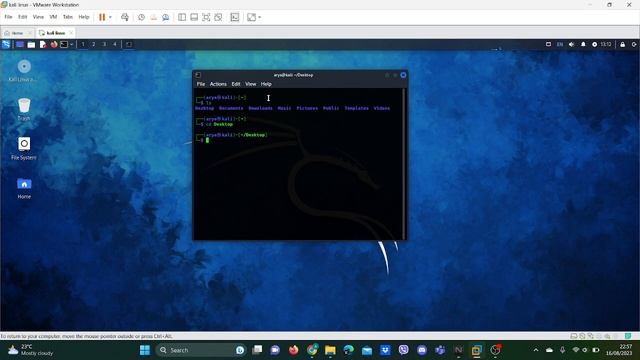Image resolution: width=640 pixels, height=360 pixels.
Task: Switch to workspace 4 in Kali panel
Action: [115, 44]
